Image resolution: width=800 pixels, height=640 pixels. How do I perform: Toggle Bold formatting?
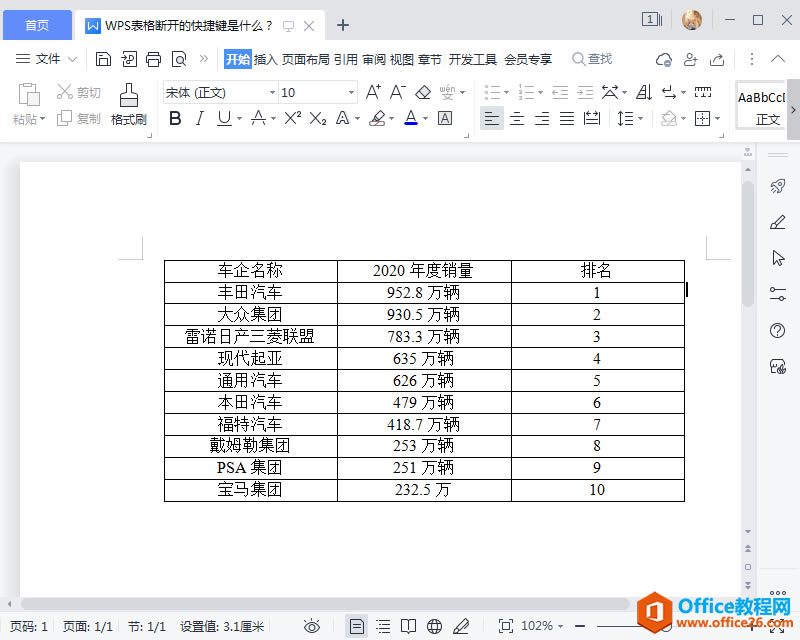pos(175,118)
